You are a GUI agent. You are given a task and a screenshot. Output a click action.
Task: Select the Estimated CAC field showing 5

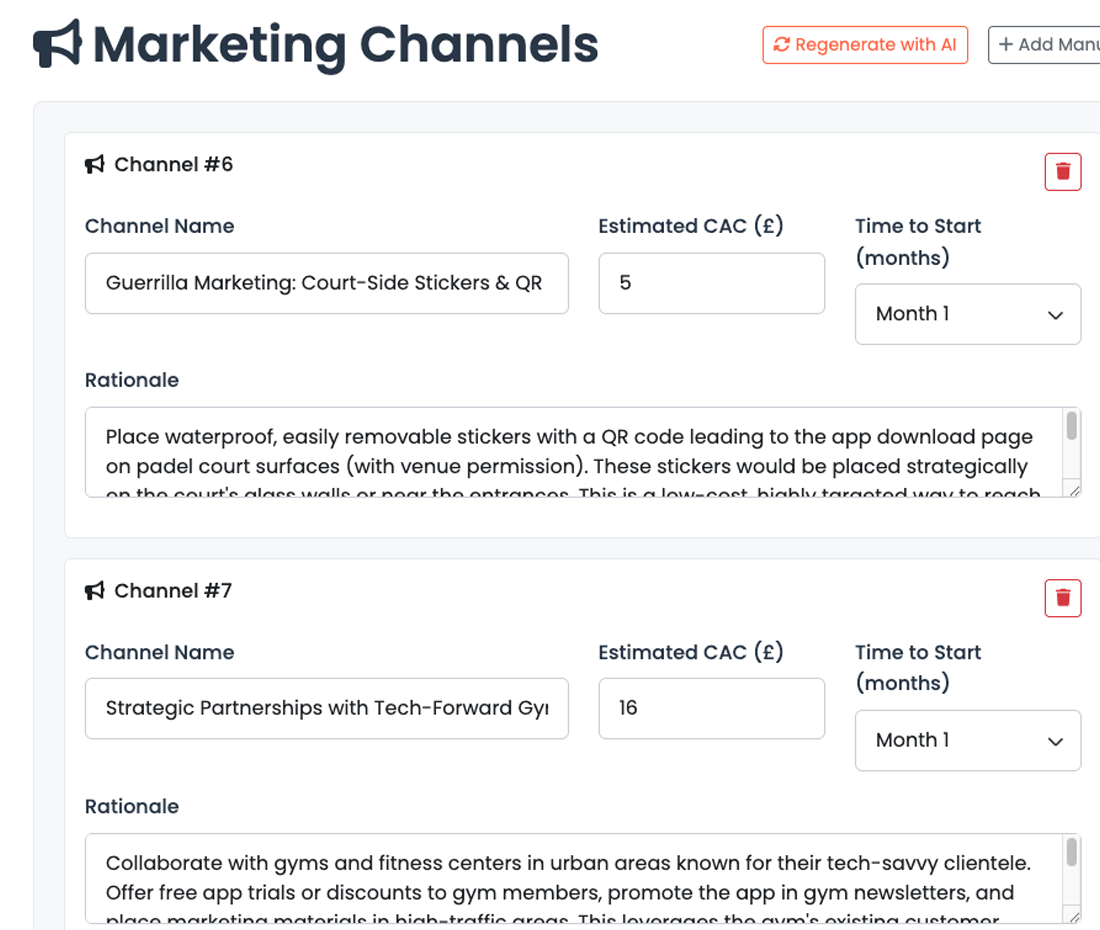click(x=711, y=283)
